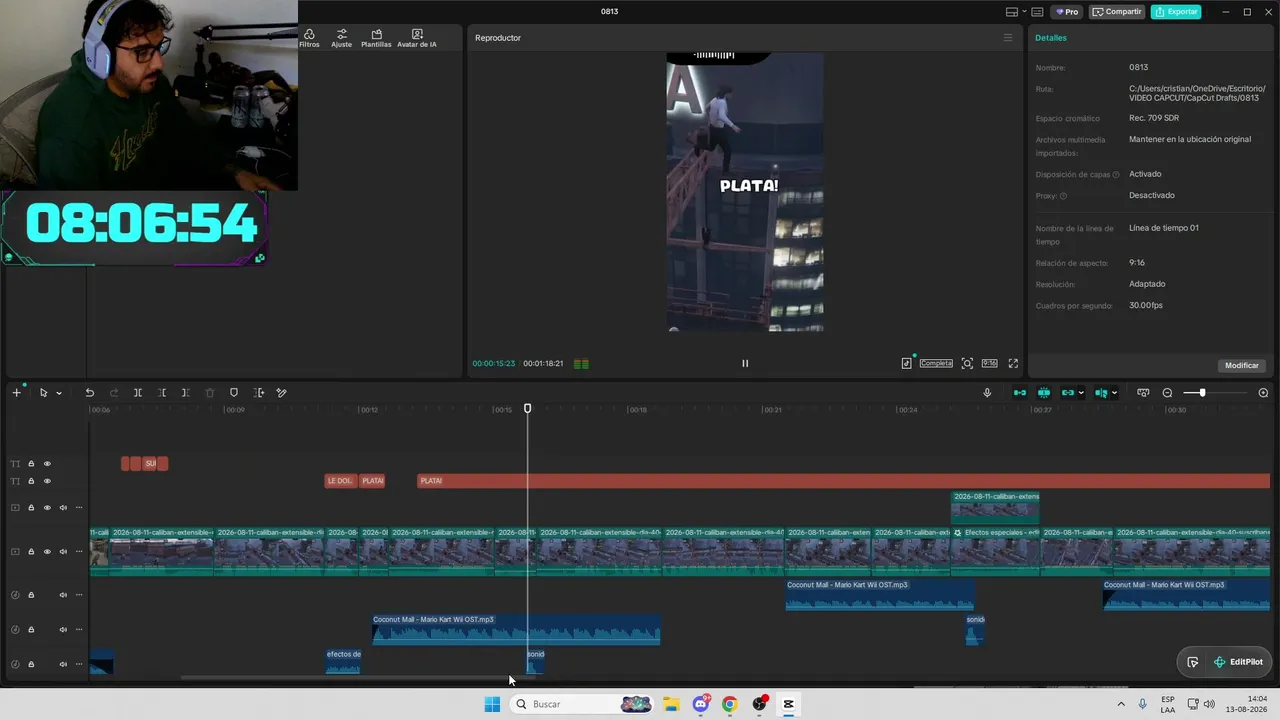1280x720 pixels.
Task: Undo the last action
Action: (x=89, y=393)
